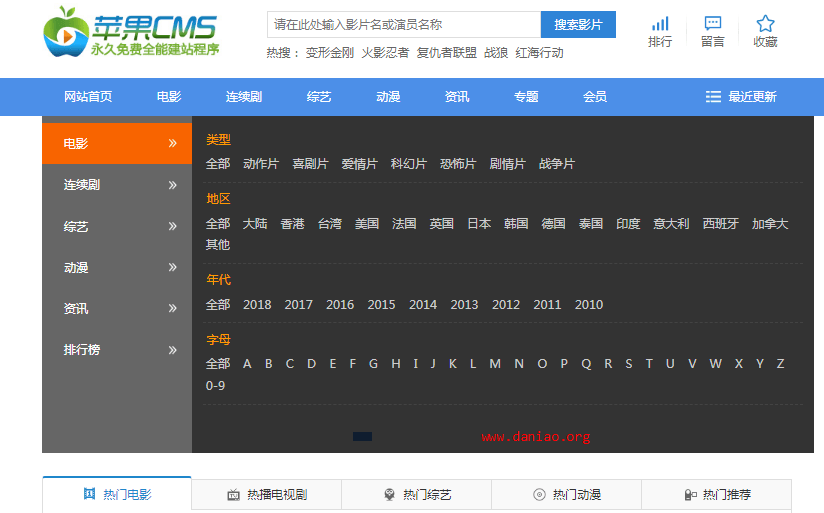Expand the 排行榜 sidebar chevron
This screenshot has width=824, height=513.
tap(172, 350)
